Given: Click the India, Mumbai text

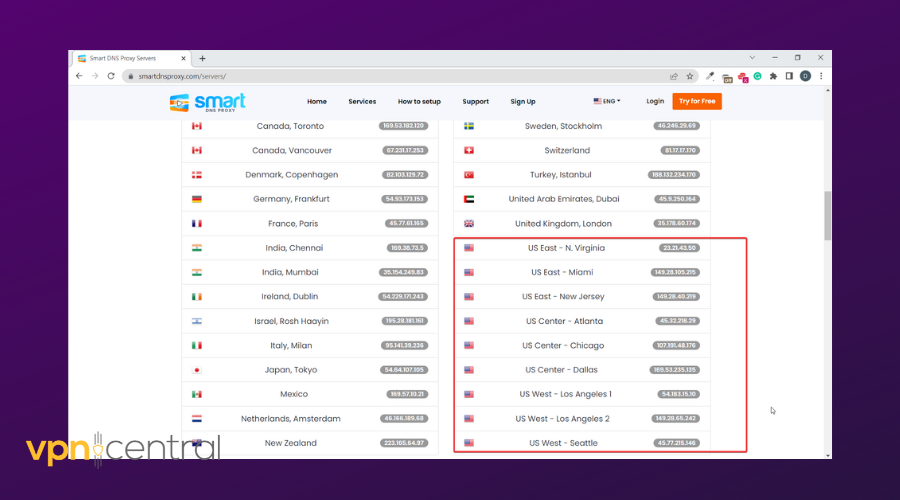Looking at the screenshot, I should coord(290,272).
